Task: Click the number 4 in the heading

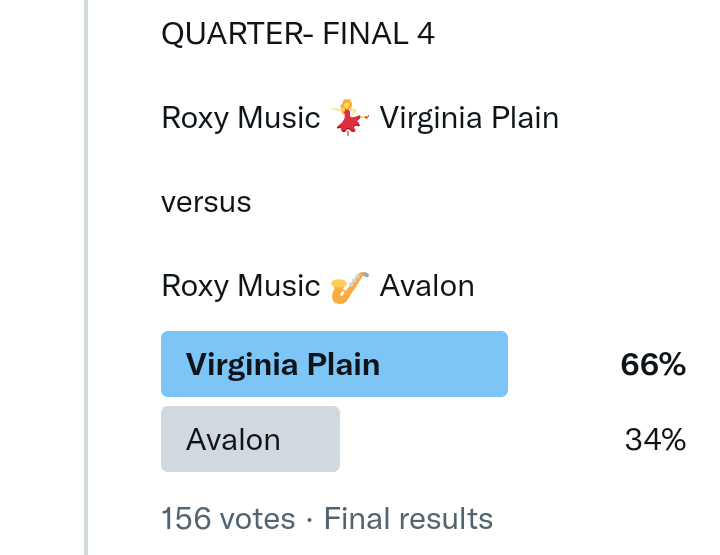Action: tap(426, 34)
